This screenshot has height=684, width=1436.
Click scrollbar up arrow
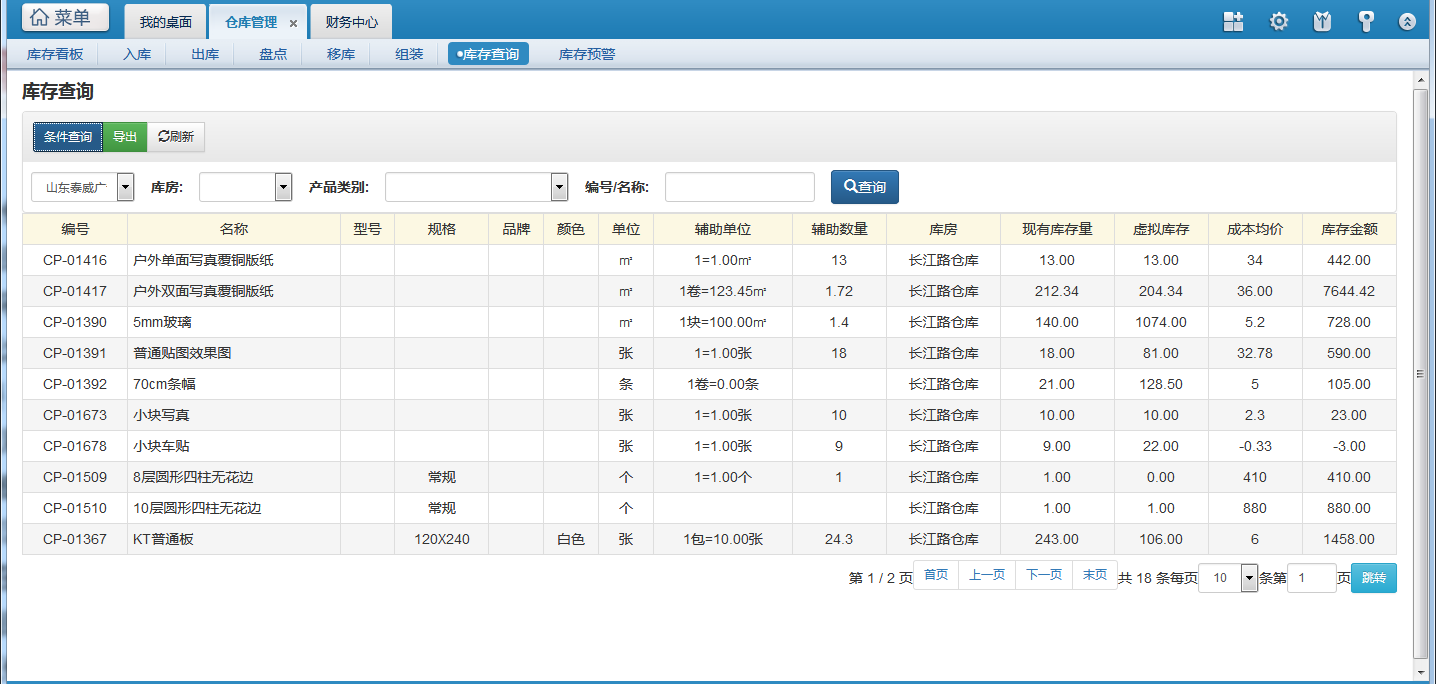[x=1420, y=79]
